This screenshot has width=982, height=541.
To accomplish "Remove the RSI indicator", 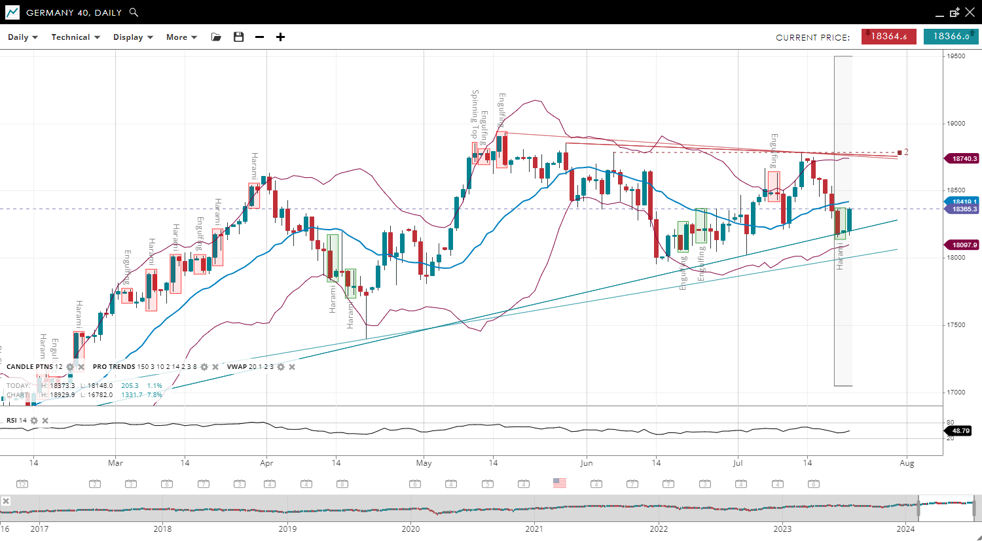I will 45,421.
